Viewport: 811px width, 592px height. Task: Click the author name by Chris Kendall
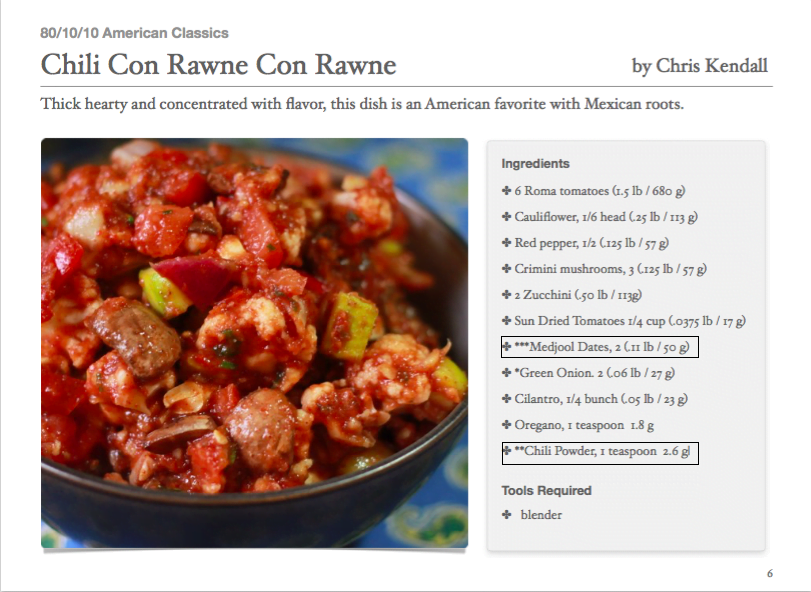coord(699,66)
